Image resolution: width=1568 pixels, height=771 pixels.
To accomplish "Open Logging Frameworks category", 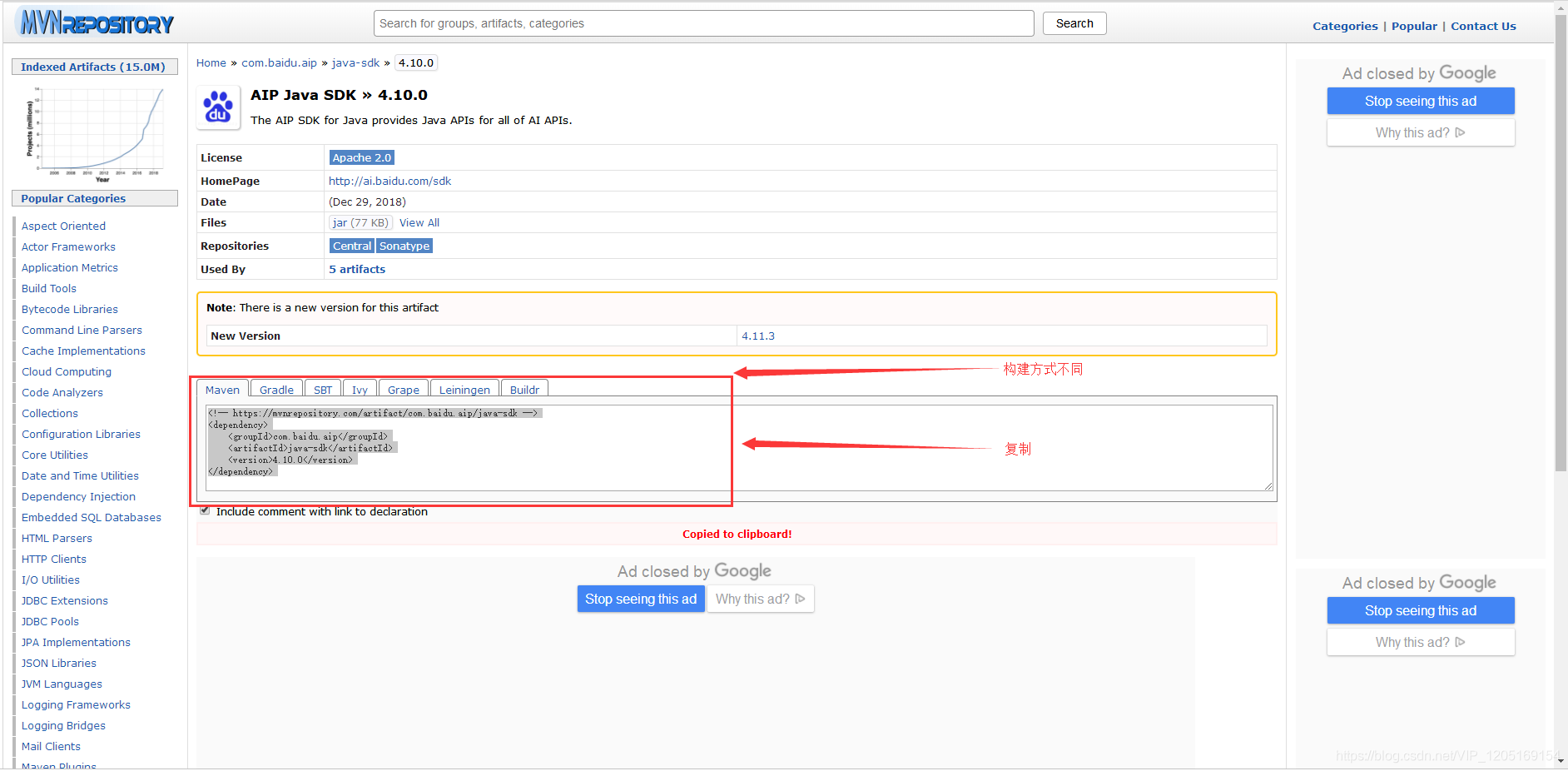I will 76,704.
